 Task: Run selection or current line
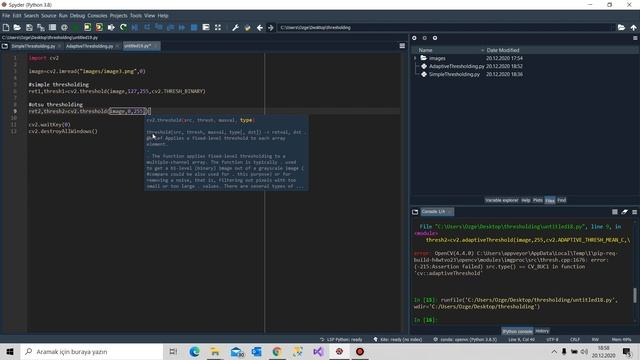coord(111,27)
